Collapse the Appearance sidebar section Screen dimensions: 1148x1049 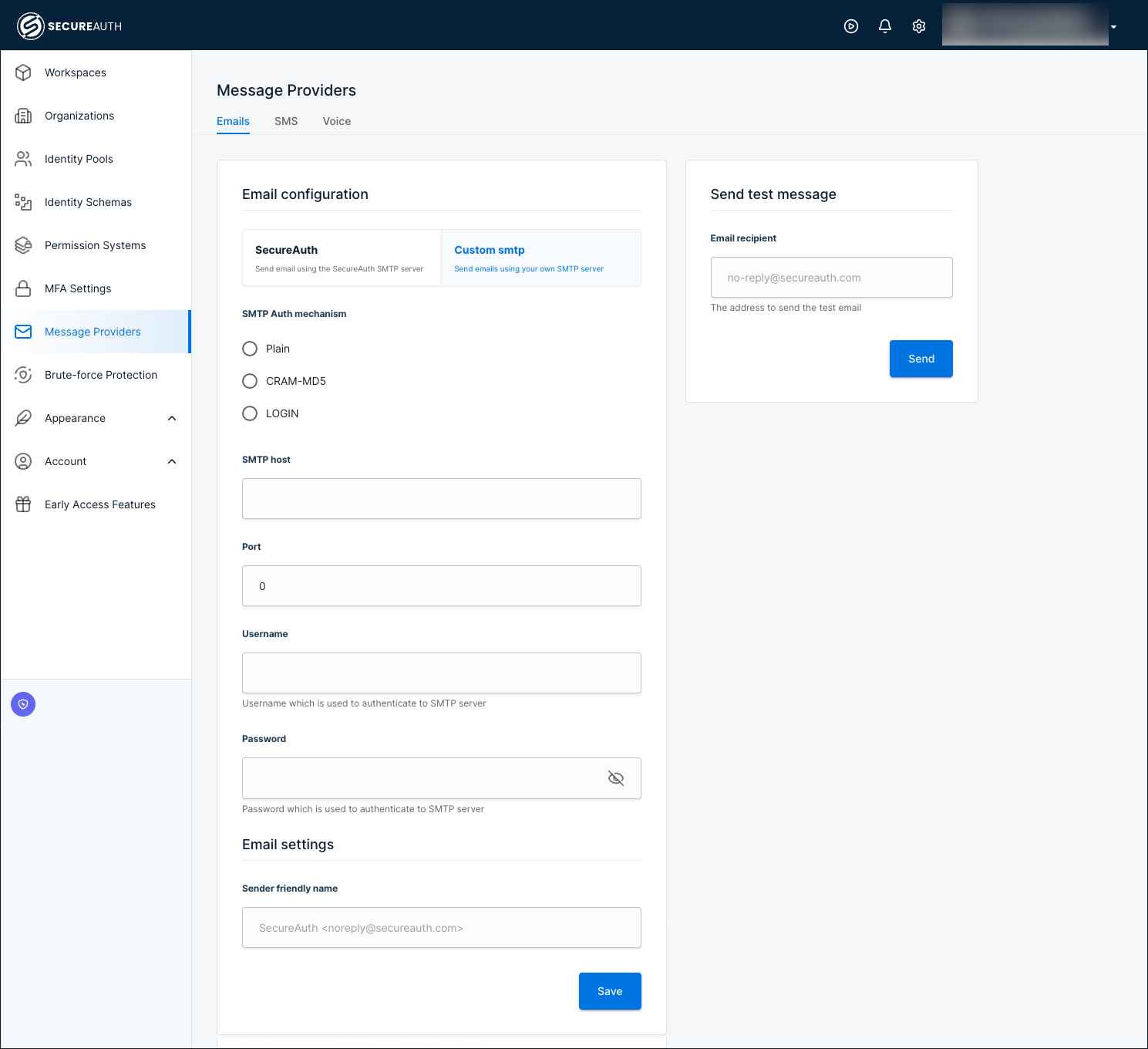(x=171, y=418)
